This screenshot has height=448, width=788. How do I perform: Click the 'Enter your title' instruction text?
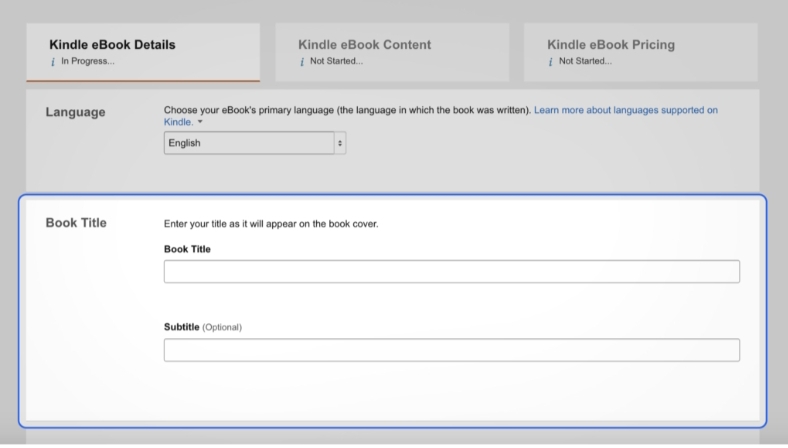coord(270,224)
